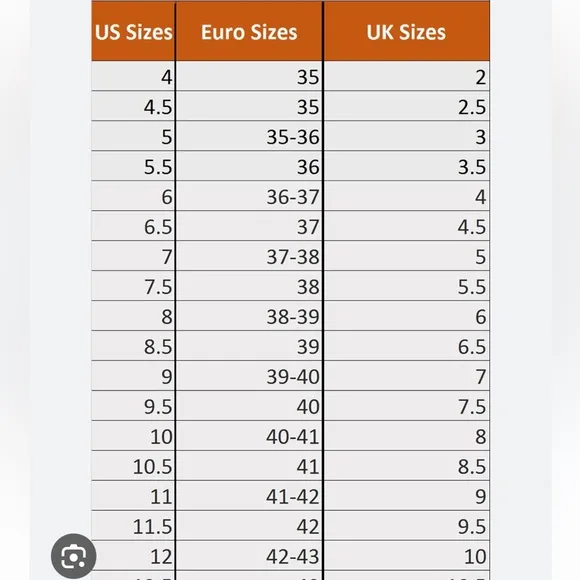This screenshot has height=580, width=580.
Task: Click the US size 8 cell
Action: click(133, 316)
